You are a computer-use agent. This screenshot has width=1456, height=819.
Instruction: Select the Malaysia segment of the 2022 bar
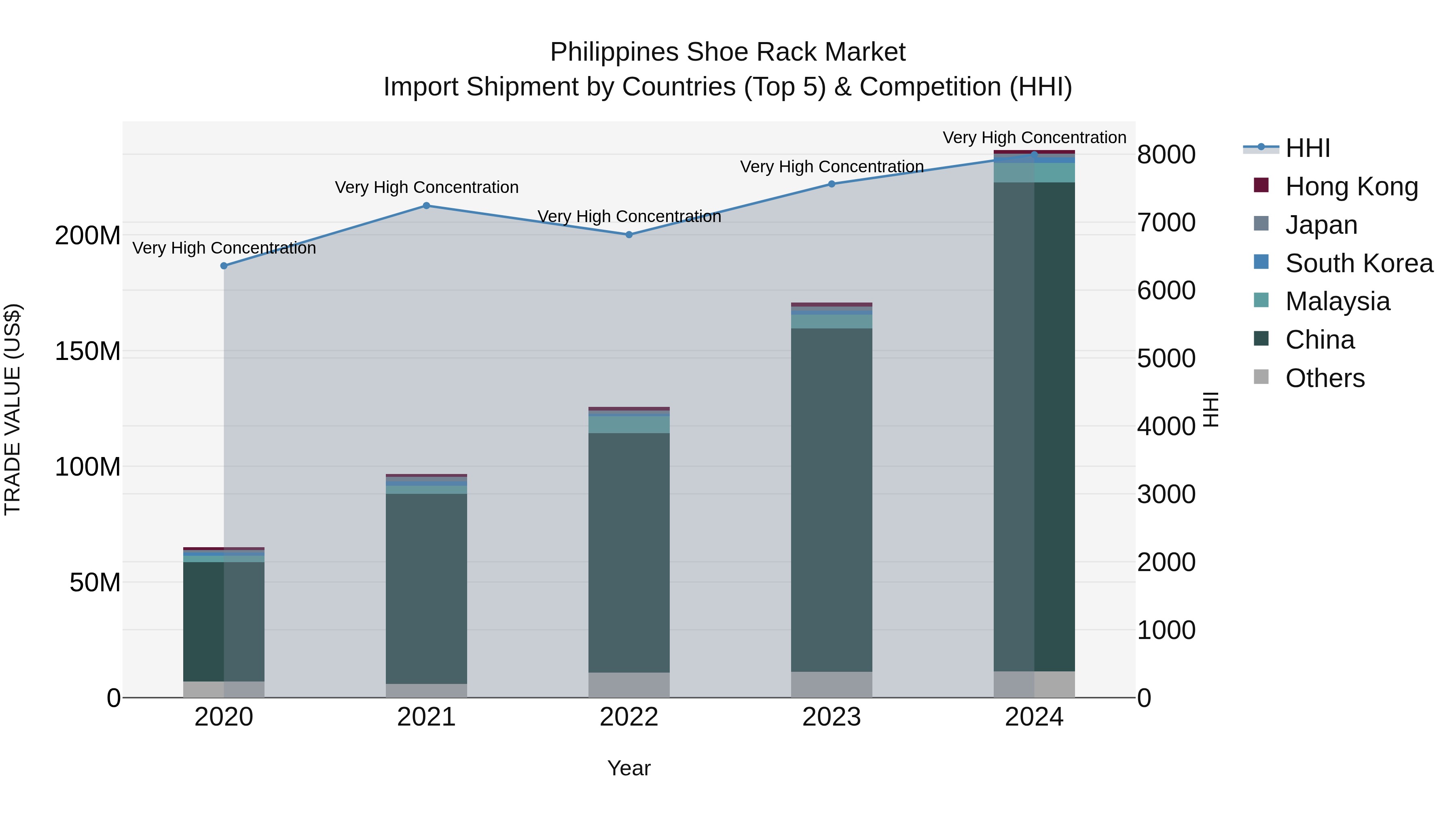coord(629,425)
